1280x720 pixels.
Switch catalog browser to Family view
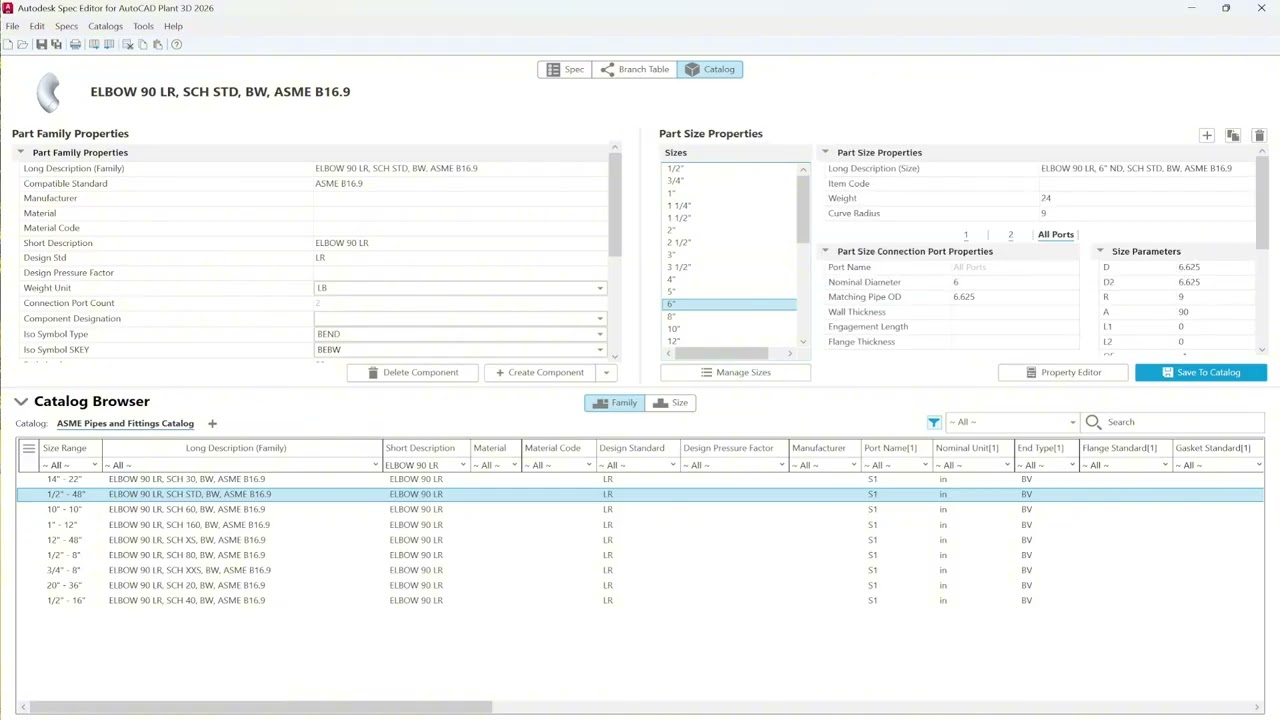[615, 402]
